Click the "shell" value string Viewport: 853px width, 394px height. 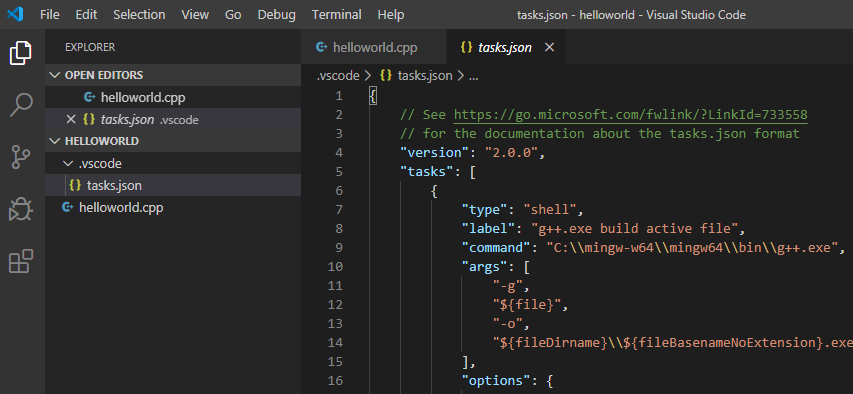[549, 210]
